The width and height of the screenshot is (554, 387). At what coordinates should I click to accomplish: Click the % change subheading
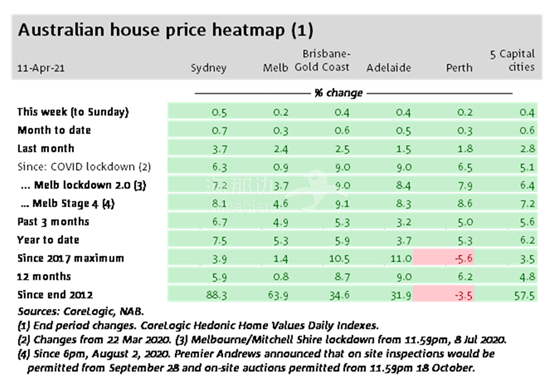point(338,93)
